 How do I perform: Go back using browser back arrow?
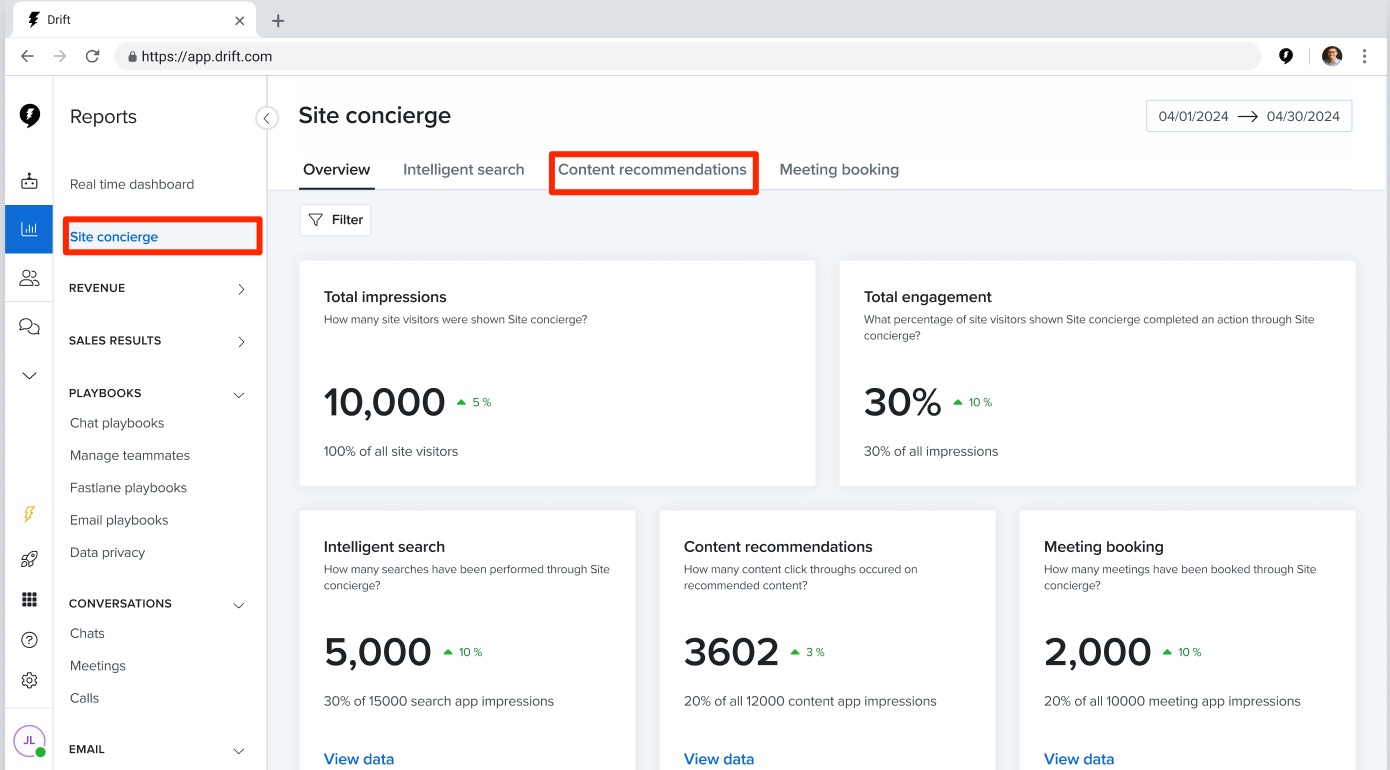click(x=27, y=57)
